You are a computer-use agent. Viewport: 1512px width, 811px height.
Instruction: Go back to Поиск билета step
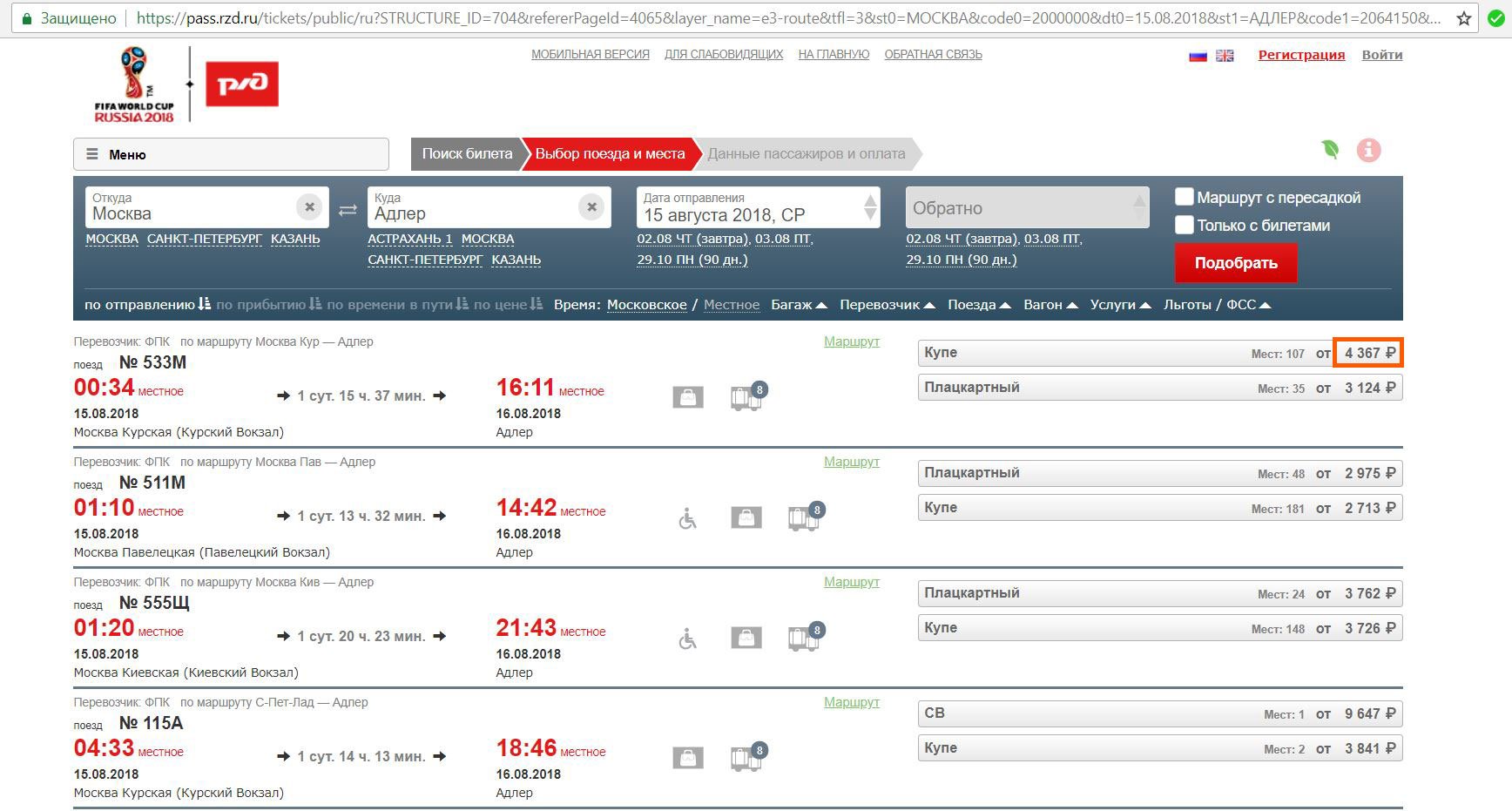click(467, 154)
